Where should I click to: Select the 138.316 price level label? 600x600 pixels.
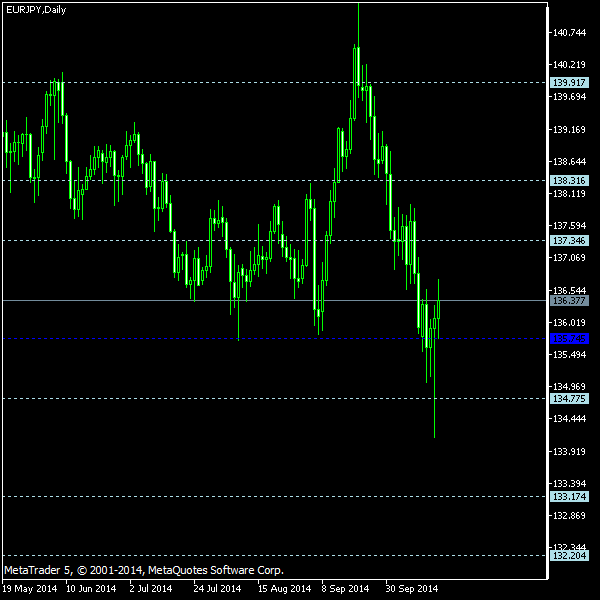click(x=569, y=181)
